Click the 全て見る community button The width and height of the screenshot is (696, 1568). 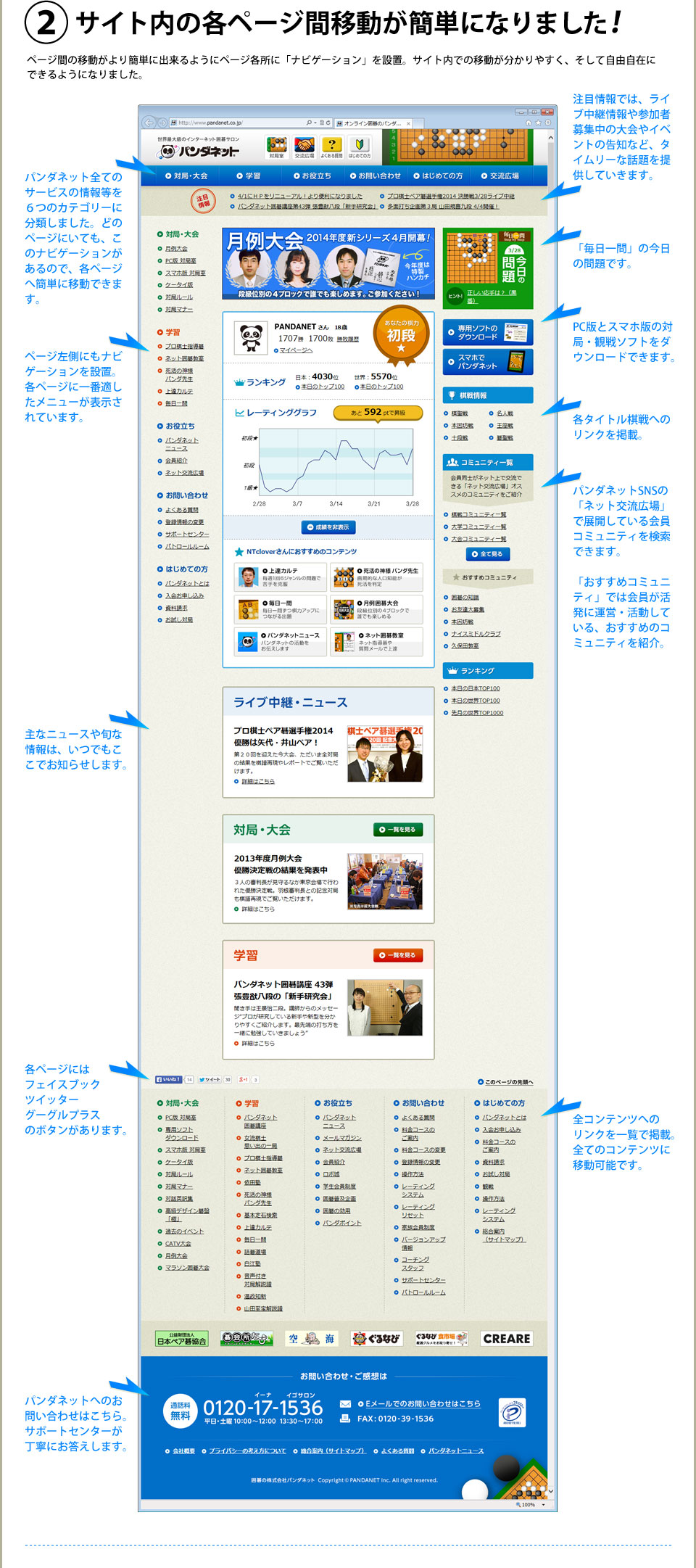coord(488,554)
